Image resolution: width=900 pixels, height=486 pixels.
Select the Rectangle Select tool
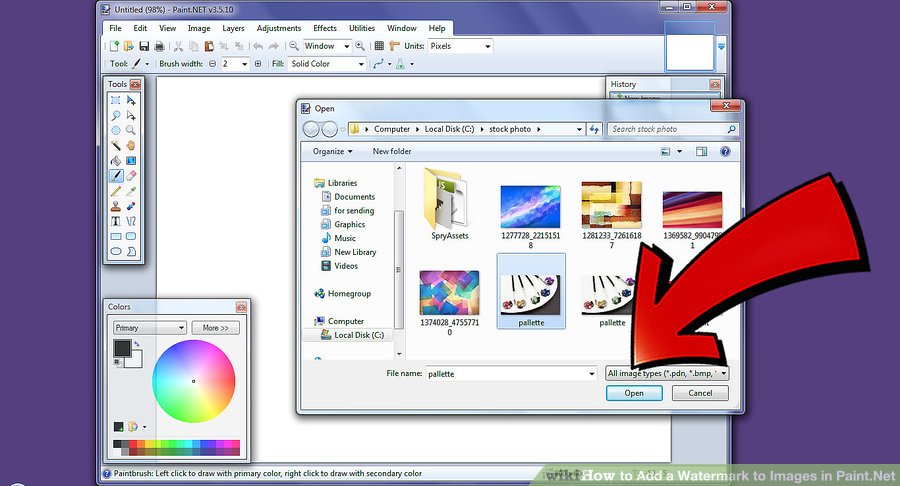coord(116,100)
